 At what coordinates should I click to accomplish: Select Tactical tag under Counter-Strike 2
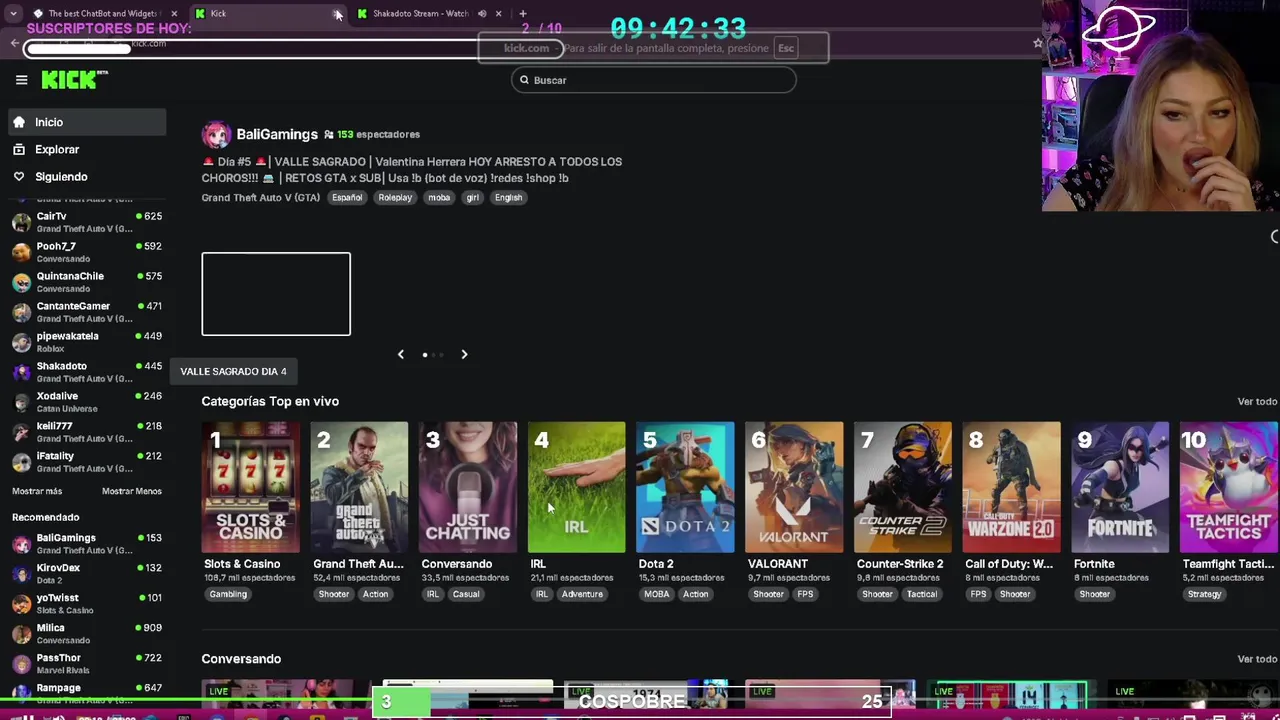(922, 594)
